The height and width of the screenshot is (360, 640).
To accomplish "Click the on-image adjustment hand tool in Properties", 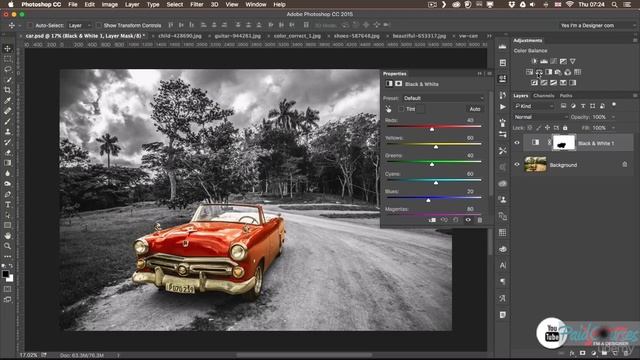I will (x=388, y=109).
